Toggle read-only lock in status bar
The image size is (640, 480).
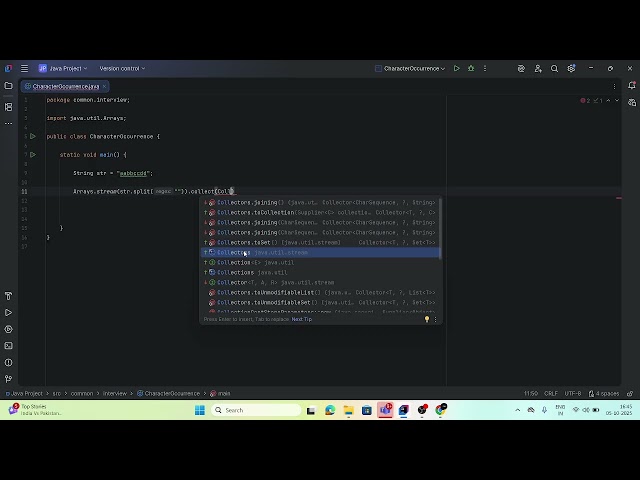630,393
